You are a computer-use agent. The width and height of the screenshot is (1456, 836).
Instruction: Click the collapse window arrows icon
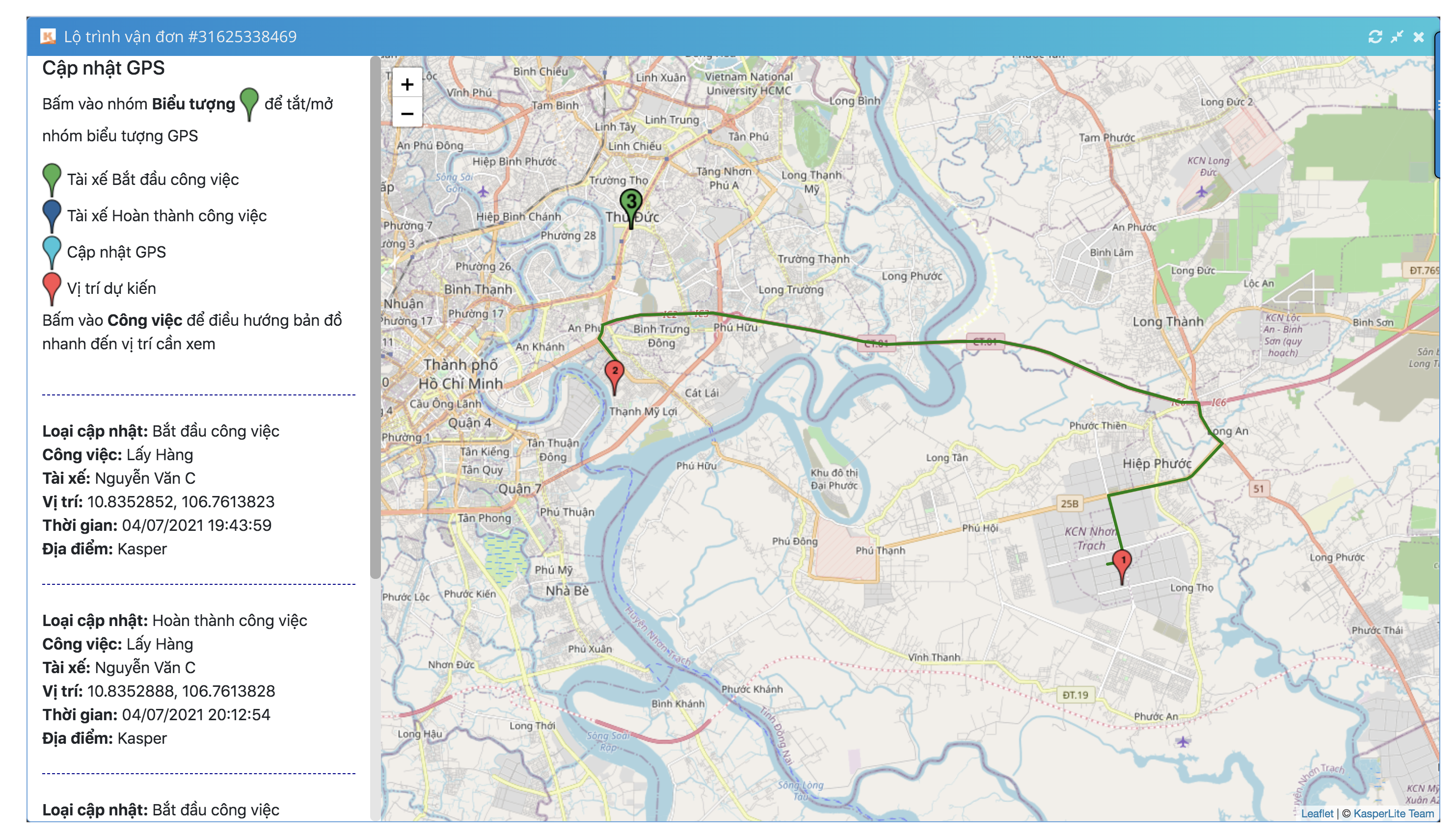pos(1397,37)
